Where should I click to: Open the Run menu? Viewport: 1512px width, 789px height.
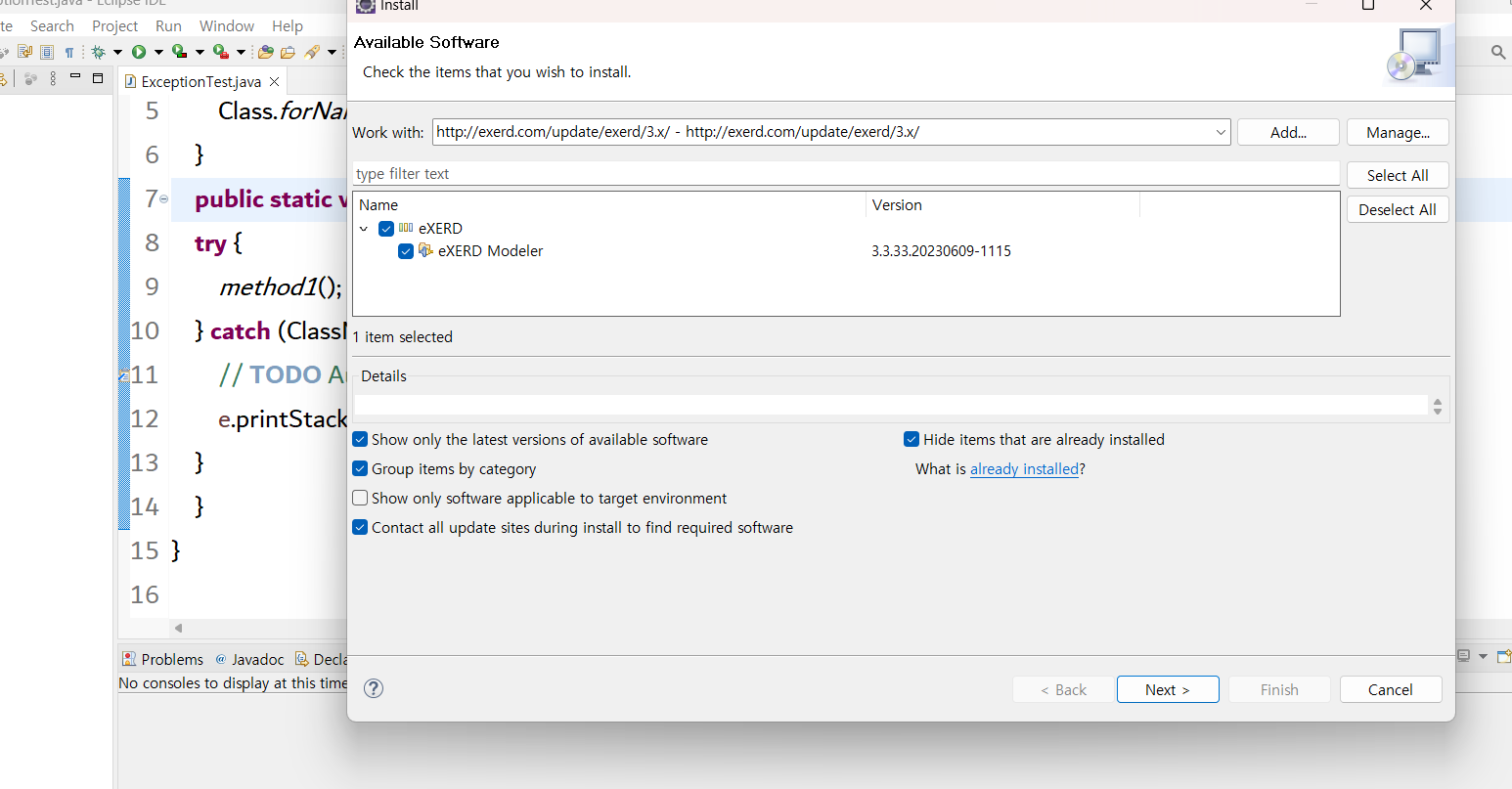[168, 25]
